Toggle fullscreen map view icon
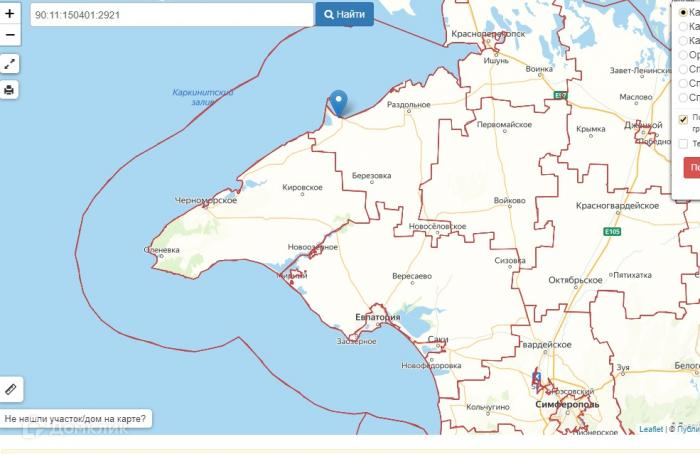Image resolution: width=700 pixels, height=454 pixels. coord(9,64)
